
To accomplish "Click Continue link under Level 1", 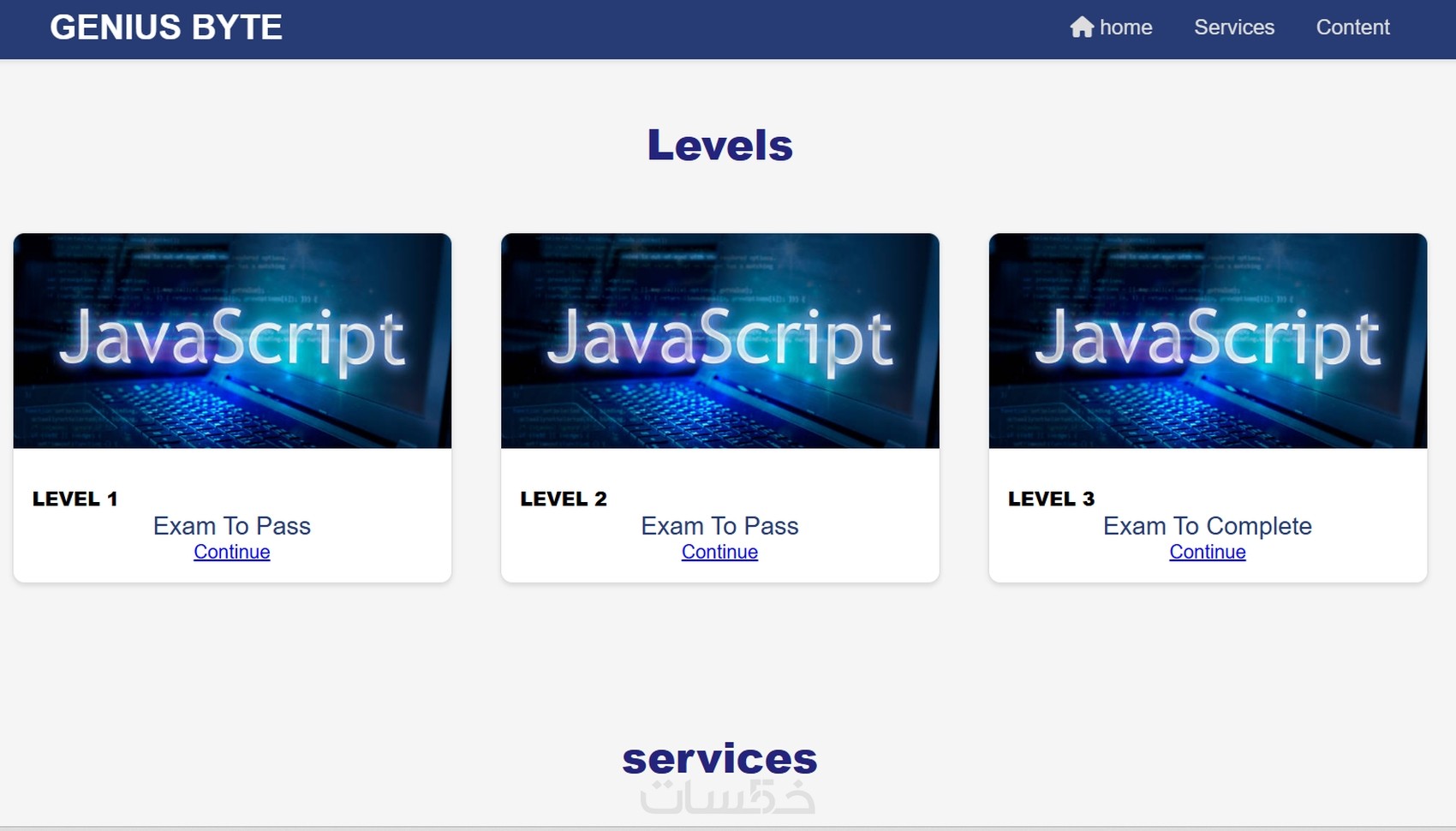I will tap(231, 552).
